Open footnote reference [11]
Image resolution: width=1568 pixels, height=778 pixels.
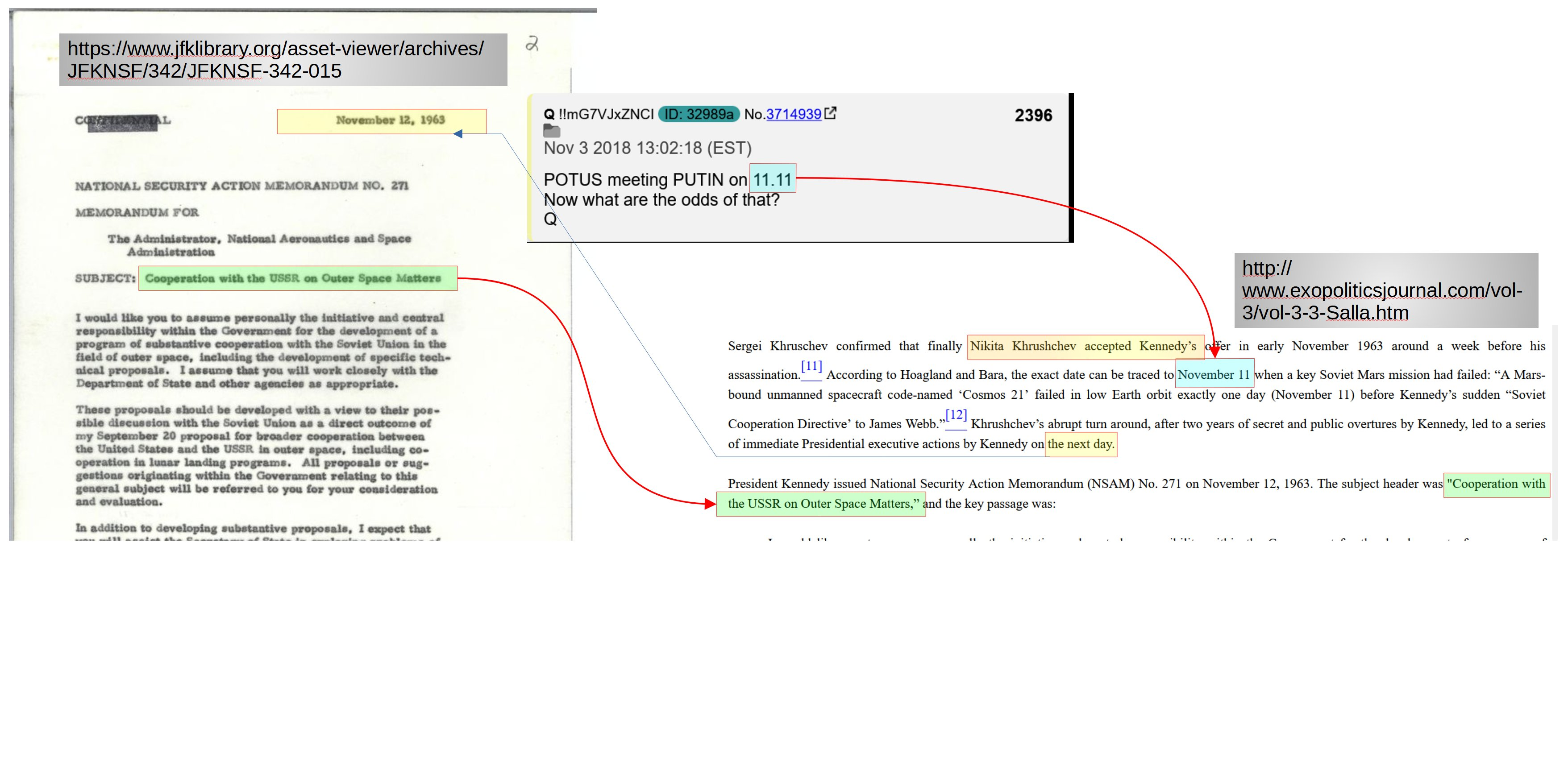click(811, 366)
